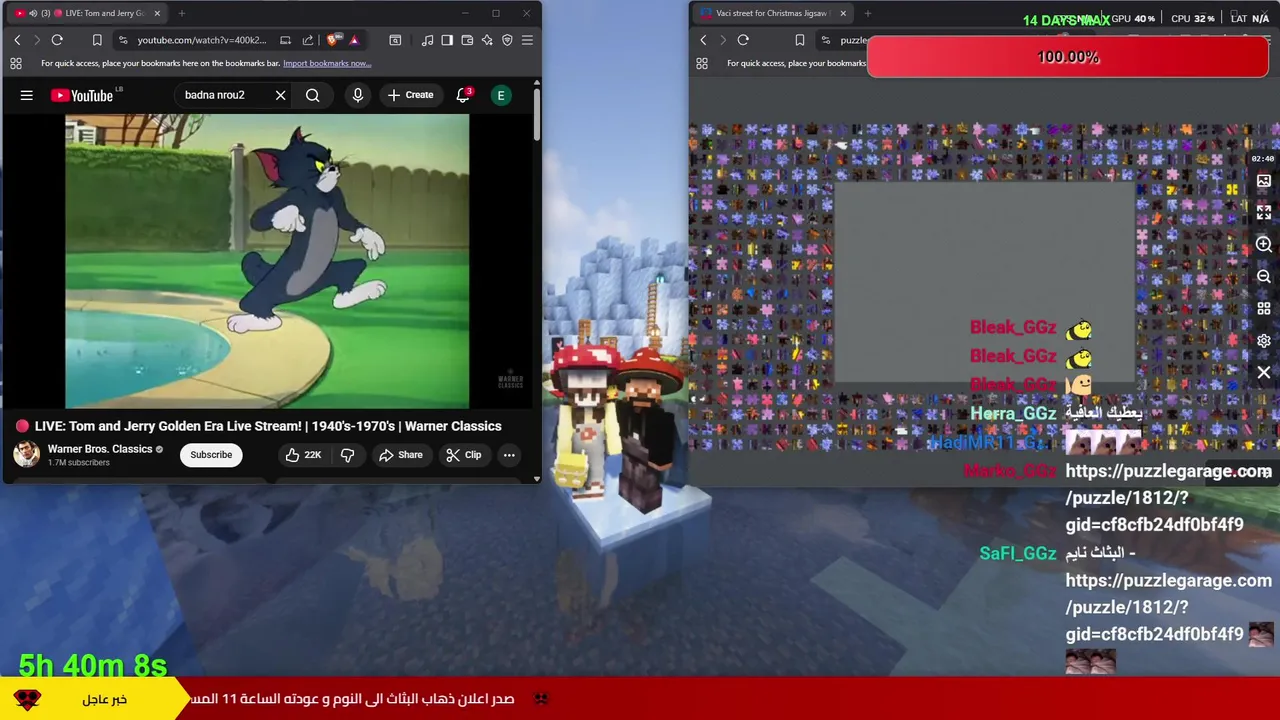The width and height of the screenshot is (1280, 720).
Task: Click the Share button under video
Action: point(400,455)
